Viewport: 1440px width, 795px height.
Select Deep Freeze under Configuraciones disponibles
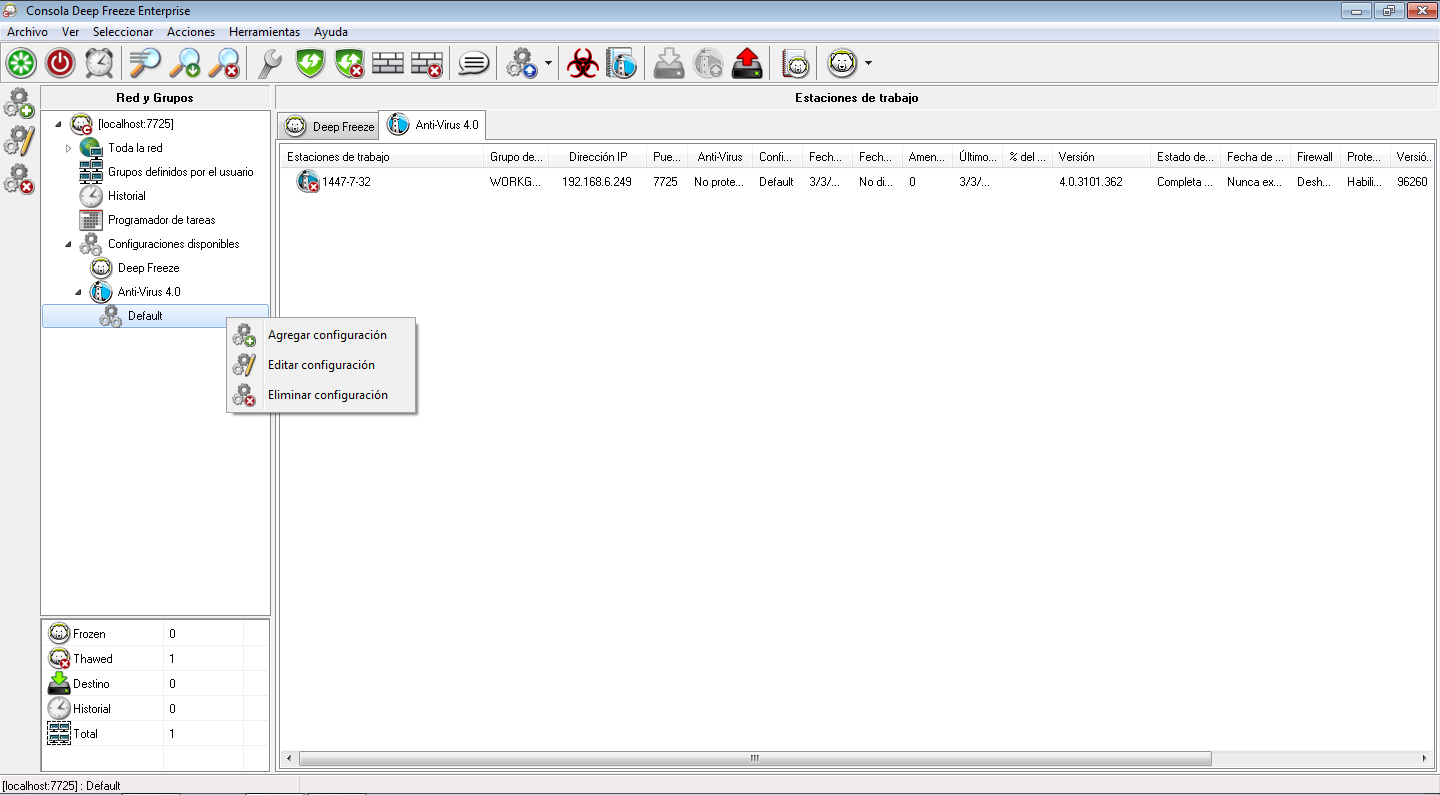tap(149, 268)
